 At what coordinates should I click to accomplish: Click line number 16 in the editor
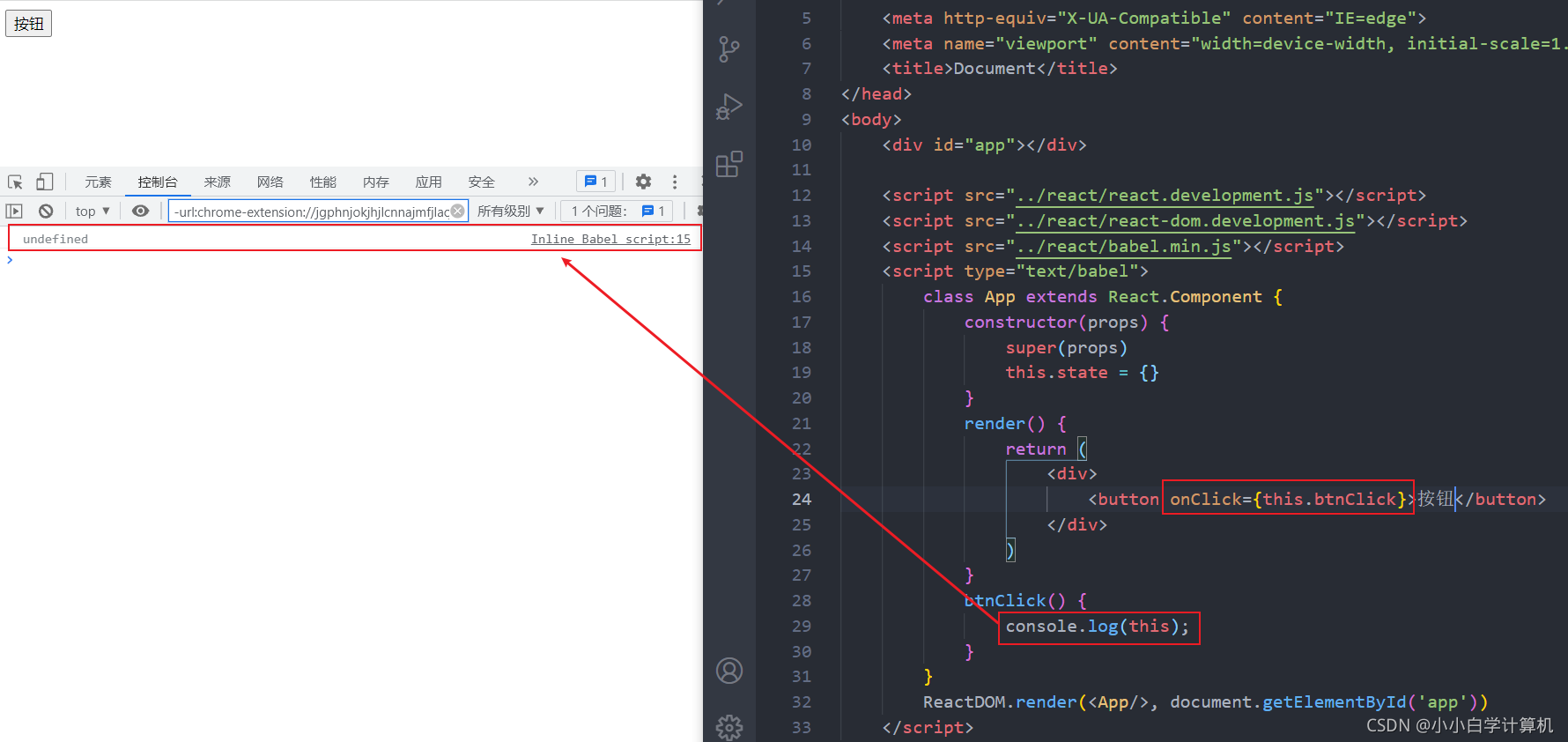pyautogui.click(x=802, y=297)
